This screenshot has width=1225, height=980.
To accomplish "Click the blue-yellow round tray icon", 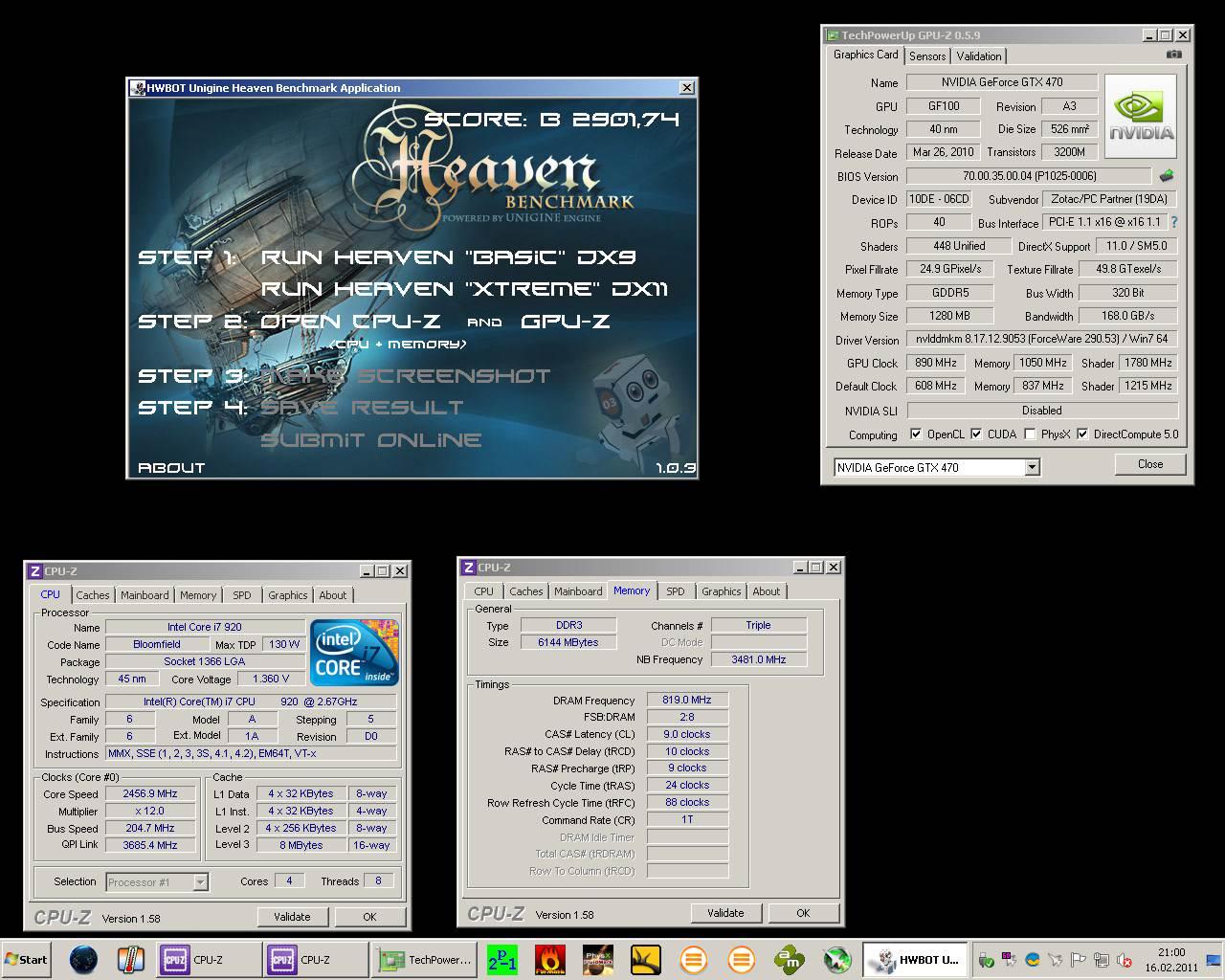I will click(x=1033, y=960).
